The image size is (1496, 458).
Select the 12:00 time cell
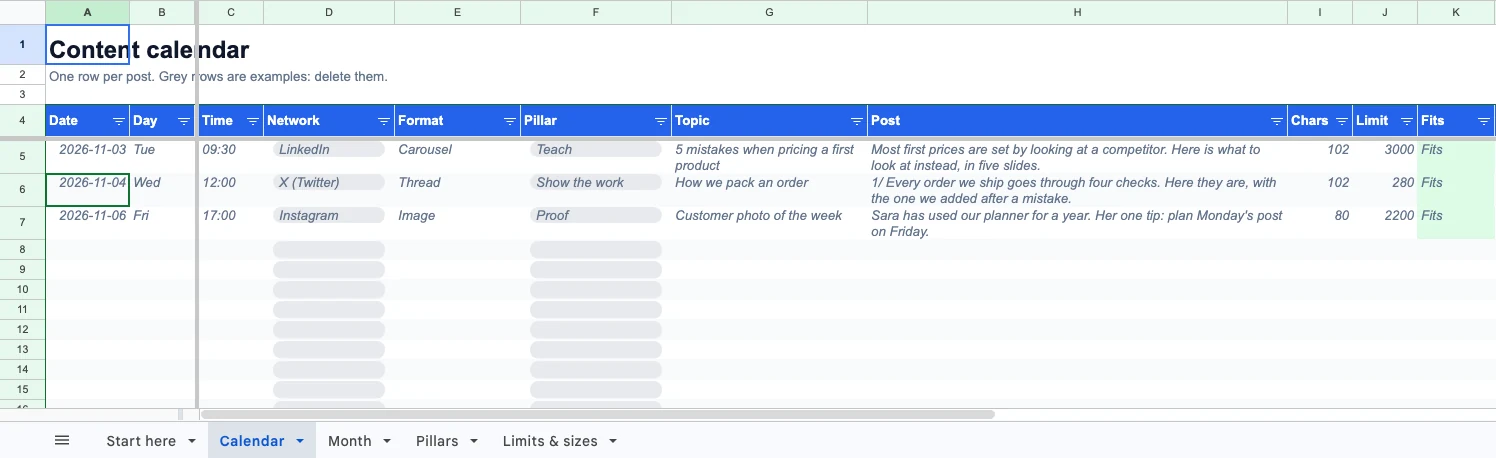point(231,189)
